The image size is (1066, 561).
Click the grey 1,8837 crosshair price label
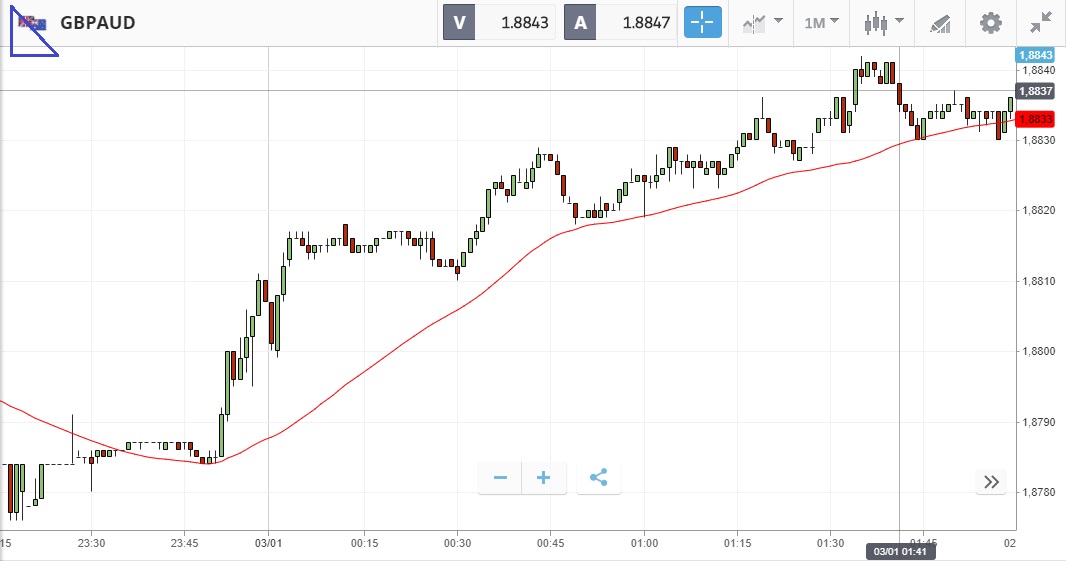[1034, 91]
